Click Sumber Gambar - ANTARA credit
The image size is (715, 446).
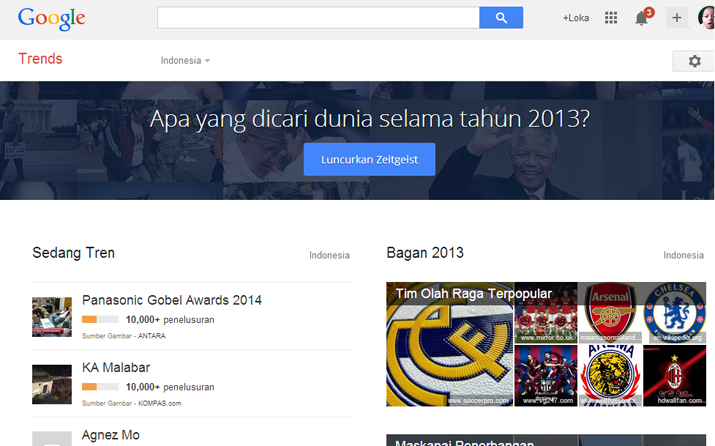[x=124, y=336]
